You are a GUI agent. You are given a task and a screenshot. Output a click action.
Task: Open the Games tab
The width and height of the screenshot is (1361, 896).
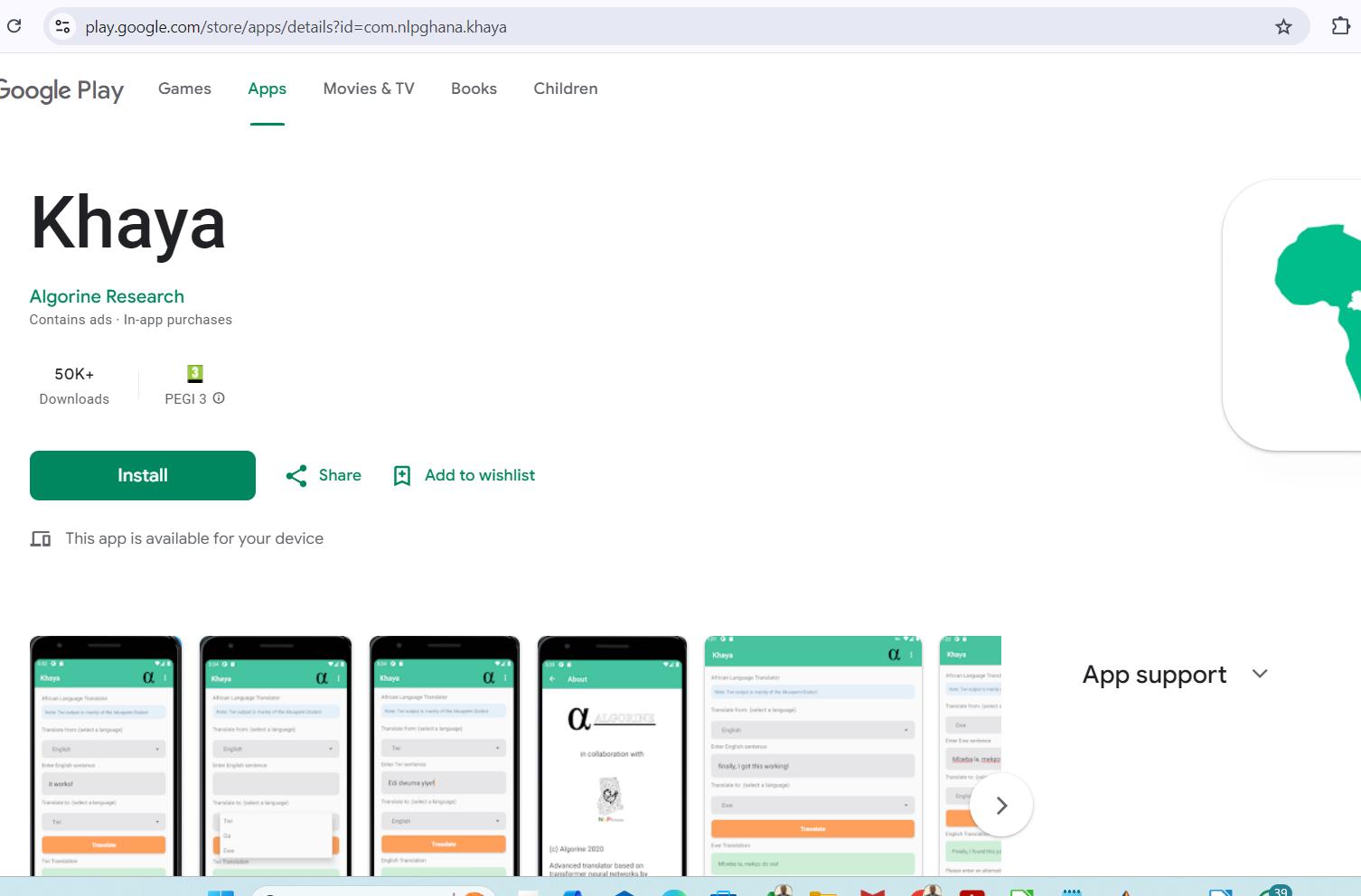point(184,89)
